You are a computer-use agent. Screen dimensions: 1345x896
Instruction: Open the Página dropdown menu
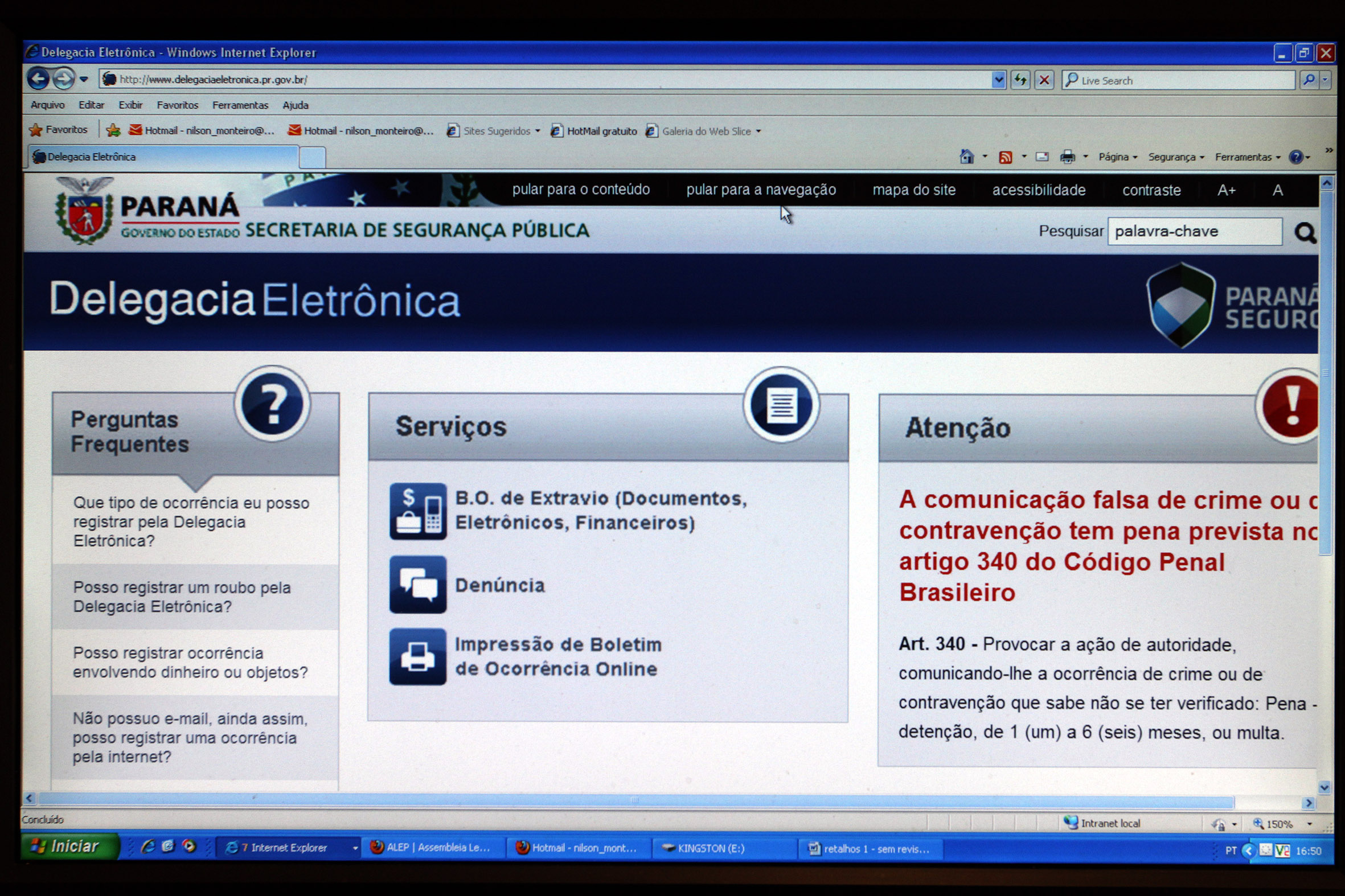tap(1117, 157)
